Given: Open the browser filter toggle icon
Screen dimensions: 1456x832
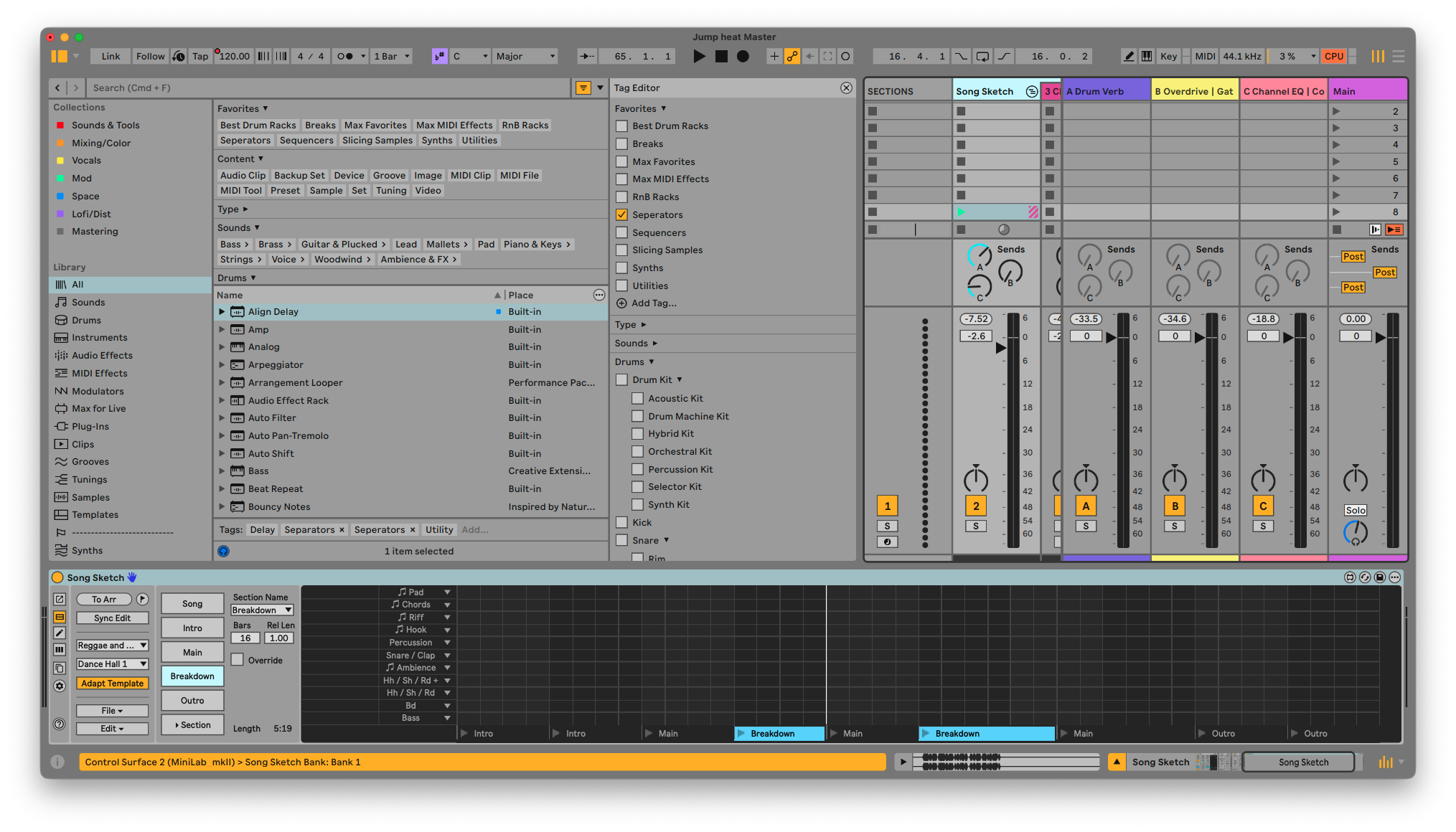Looking at the screenshot, I should [x=583, y=88].
